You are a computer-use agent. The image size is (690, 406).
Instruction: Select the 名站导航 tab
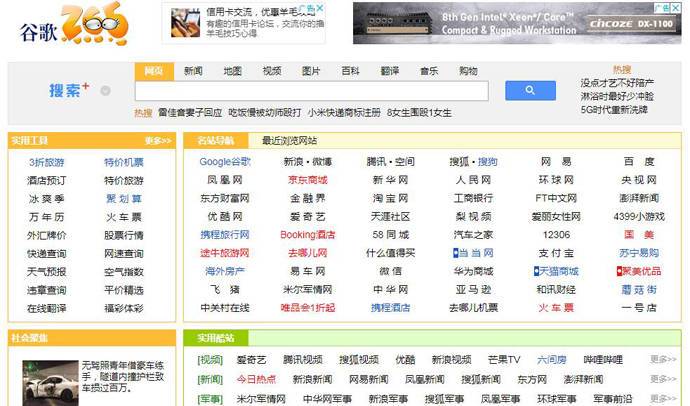click(216, 141)
